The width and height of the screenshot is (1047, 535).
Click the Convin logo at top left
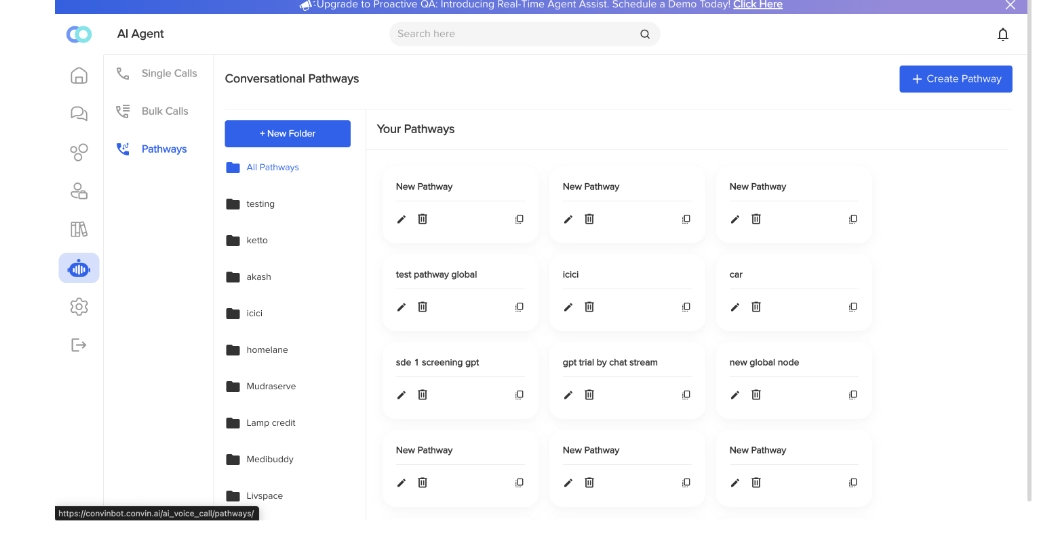79,34
